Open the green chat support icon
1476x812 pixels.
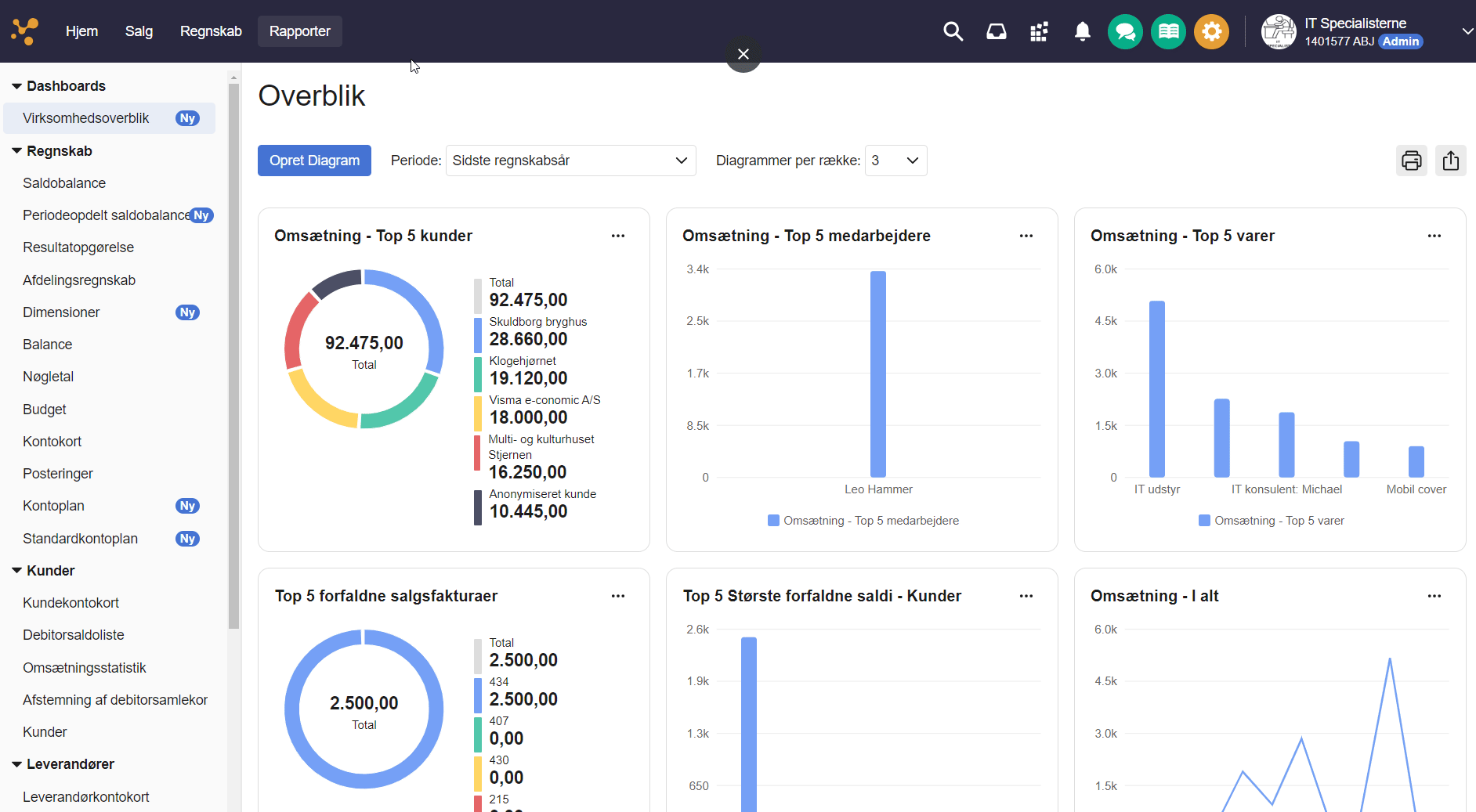pos(1125,31)
